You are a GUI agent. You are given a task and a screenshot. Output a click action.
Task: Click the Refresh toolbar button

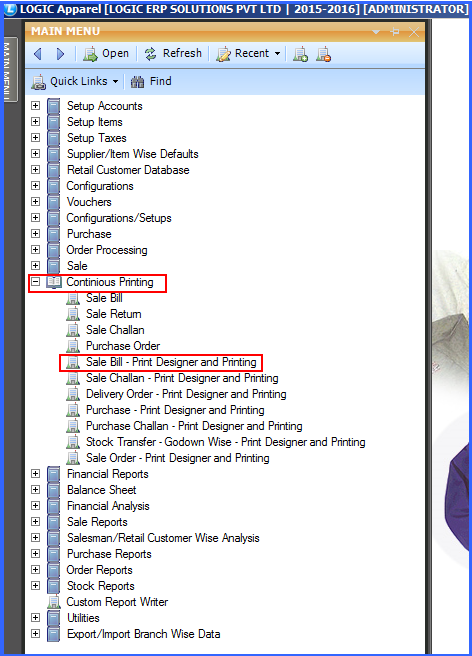point(173,54)
